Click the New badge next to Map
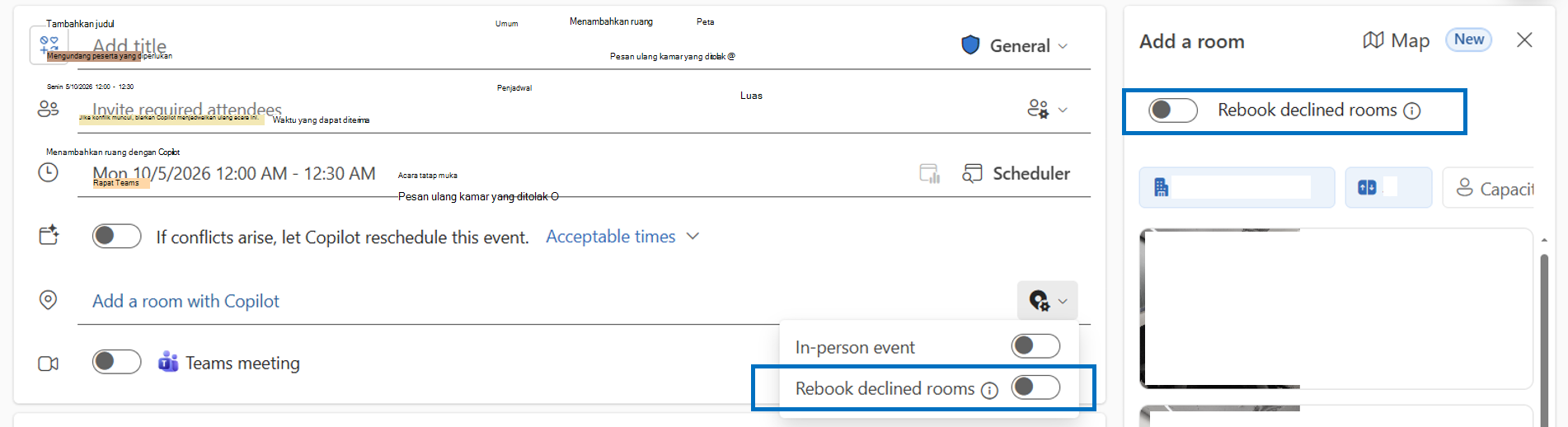This screenshot has height=427, width=1568. coord(1469,40)
